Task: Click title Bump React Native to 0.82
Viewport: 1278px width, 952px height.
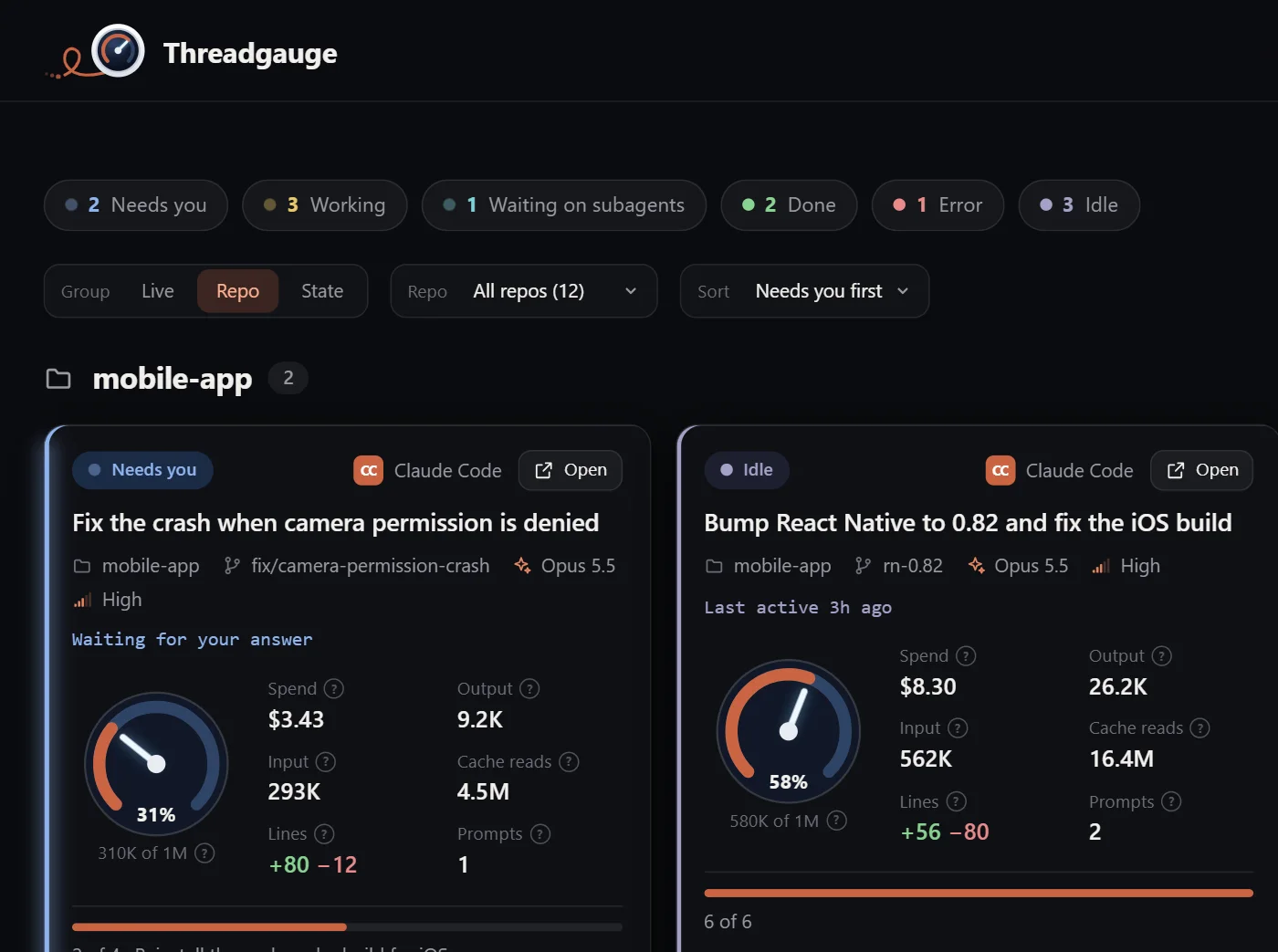Action: coord(968,523)
